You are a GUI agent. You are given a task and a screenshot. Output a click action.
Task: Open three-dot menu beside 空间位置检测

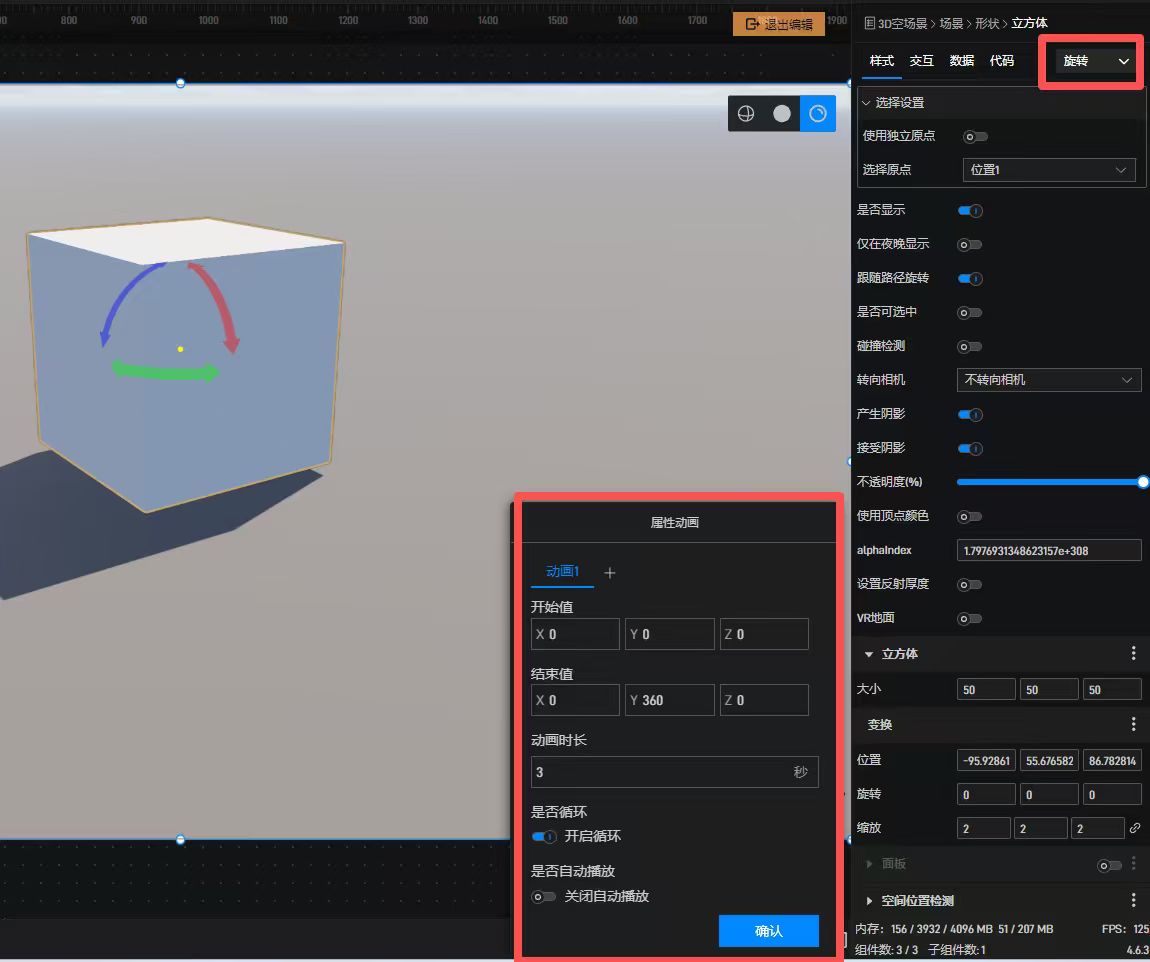click(1133, 900)
